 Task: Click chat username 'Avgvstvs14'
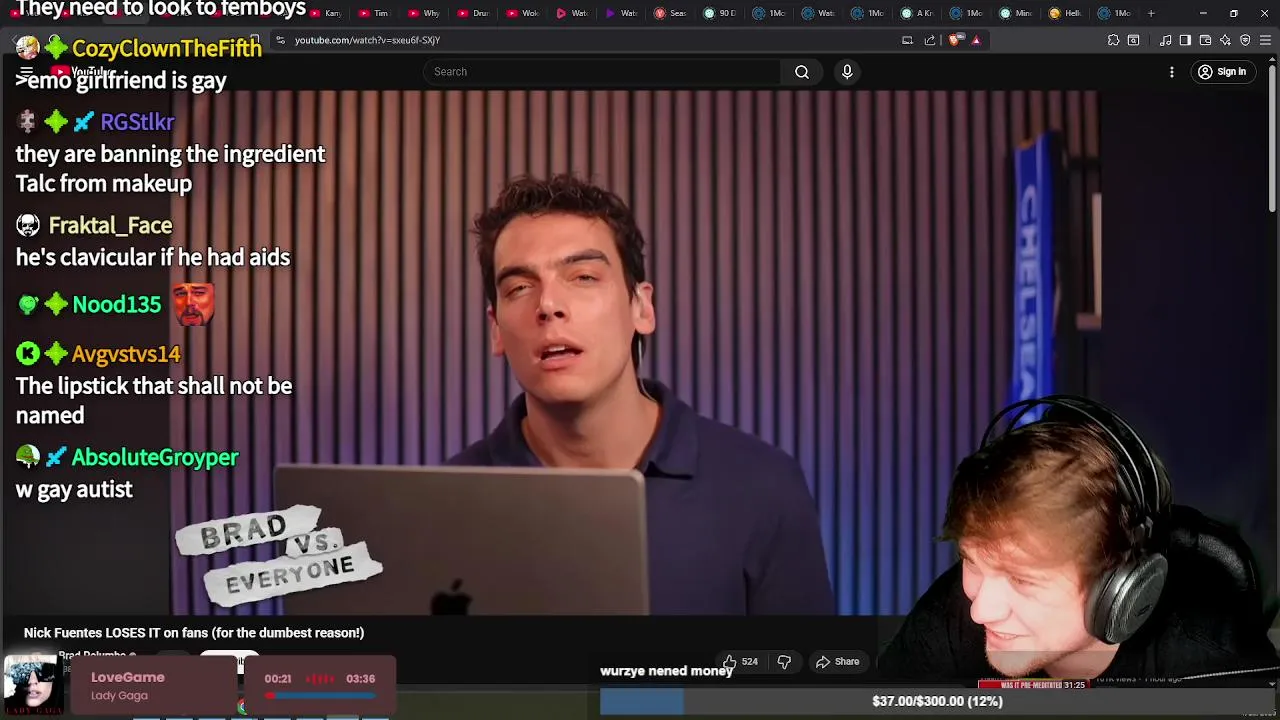pos(126,354)
